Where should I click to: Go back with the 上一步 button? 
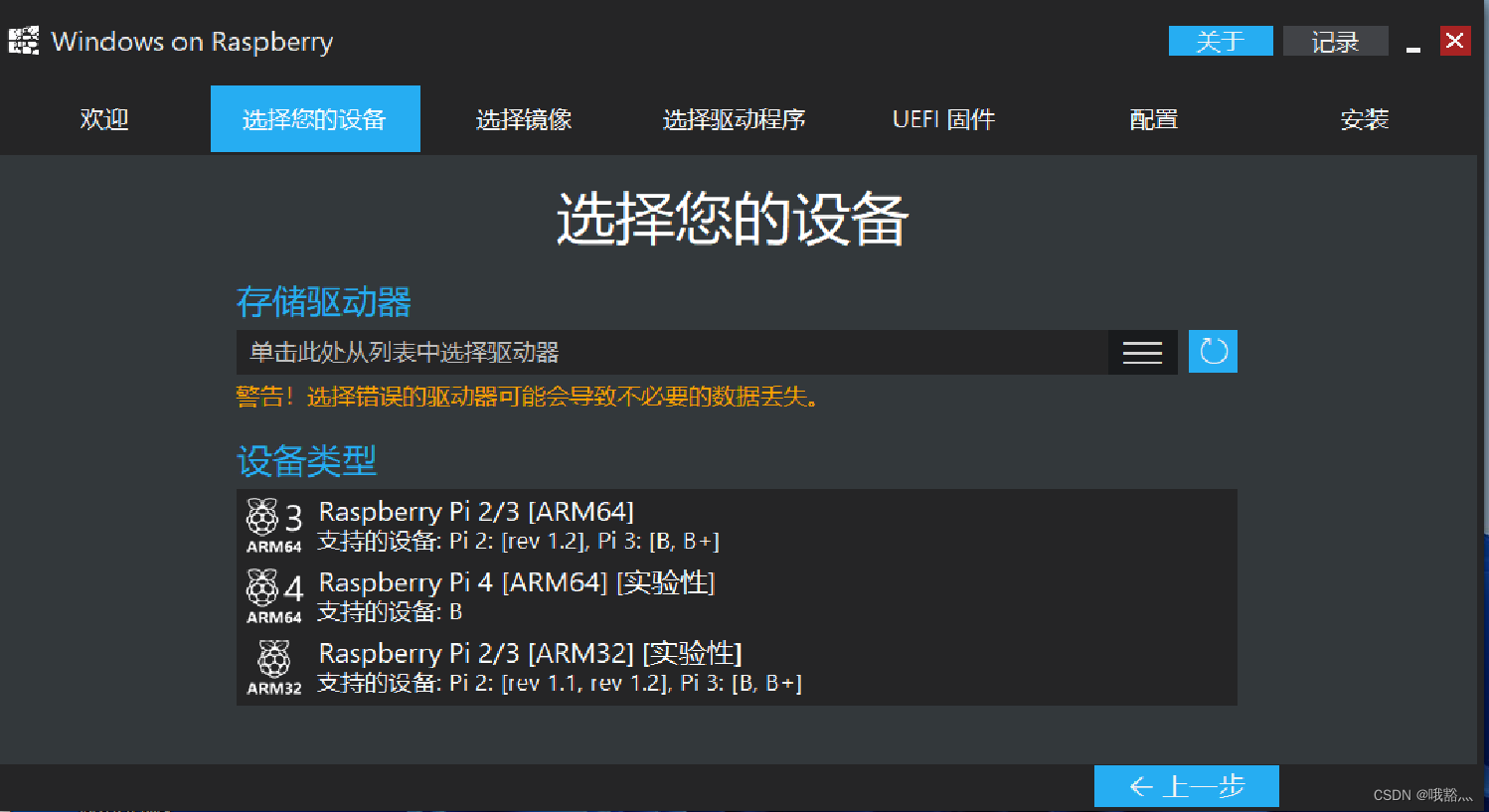coord(1187,786)
